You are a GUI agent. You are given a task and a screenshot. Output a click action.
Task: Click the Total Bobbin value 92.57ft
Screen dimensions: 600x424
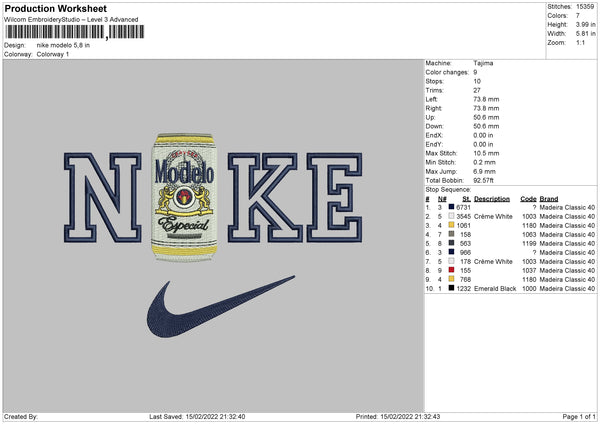pos(483,180)
